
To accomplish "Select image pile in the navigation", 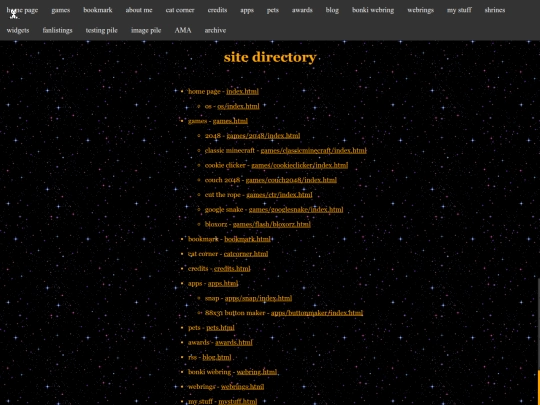I will (x=146, y=30).
